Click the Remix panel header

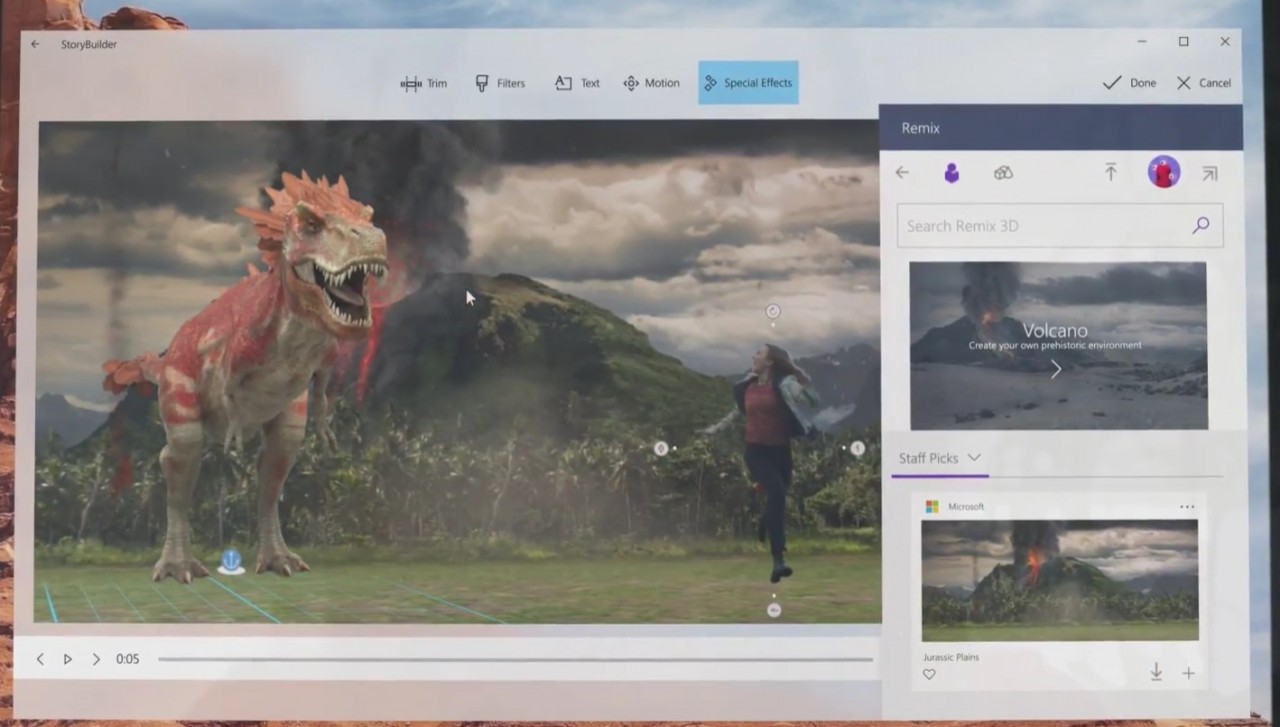click(1061, 128)
